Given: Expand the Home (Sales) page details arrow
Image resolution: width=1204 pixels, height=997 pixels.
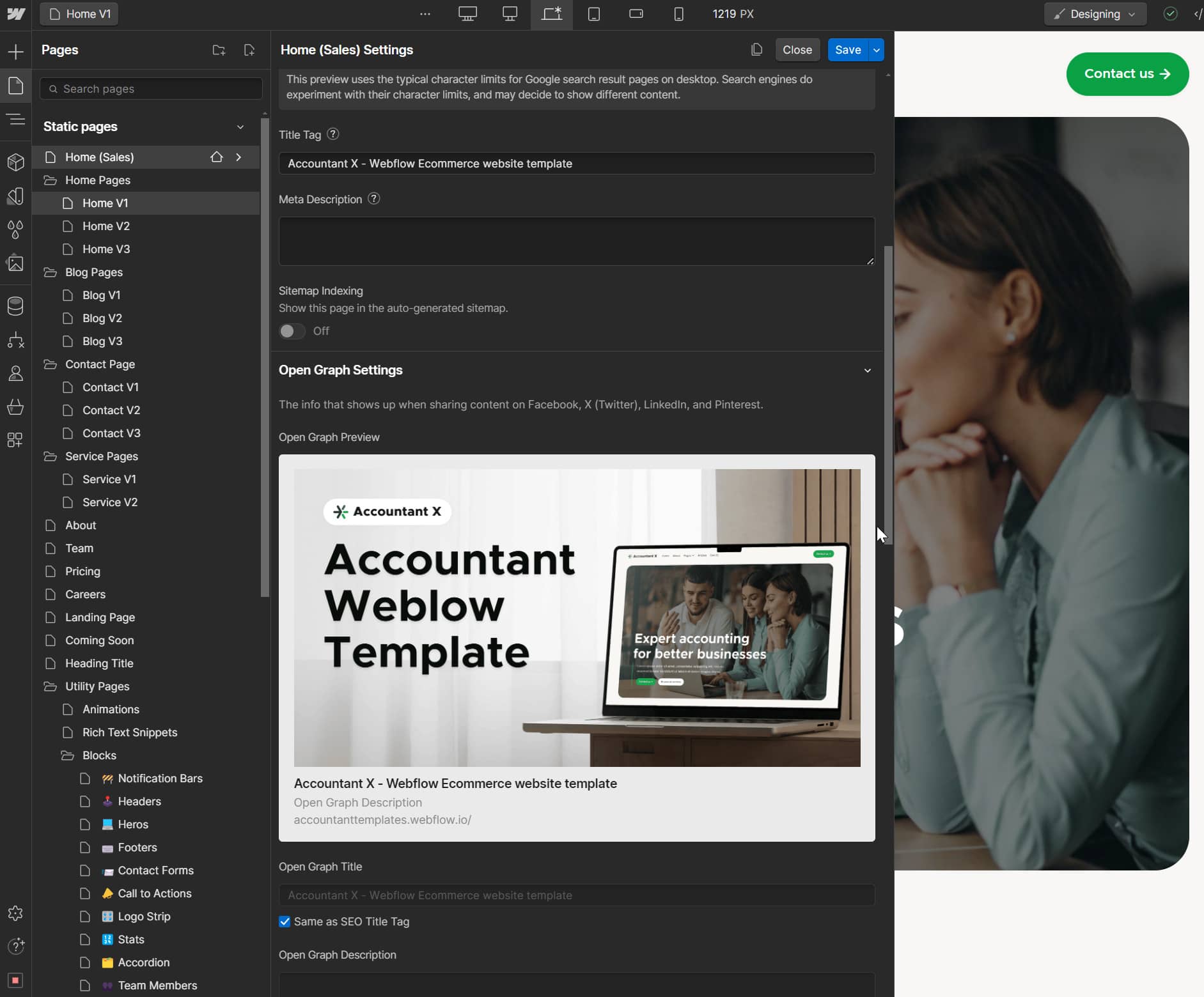Looking at the screenshot, I should [239, 157].
